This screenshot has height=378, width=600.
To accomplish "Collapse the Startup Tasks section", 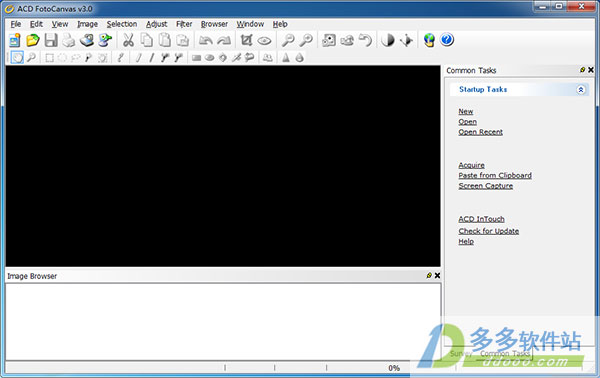I will pos(580,90).
